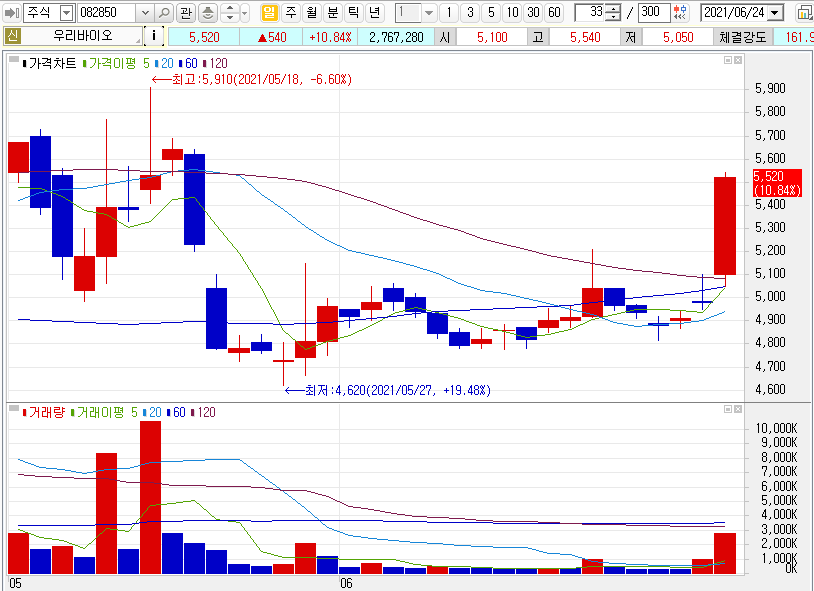This screenshot has height=591, width=814.
Task: Open the 주식 market type dropdown
Action: (66, 12)
